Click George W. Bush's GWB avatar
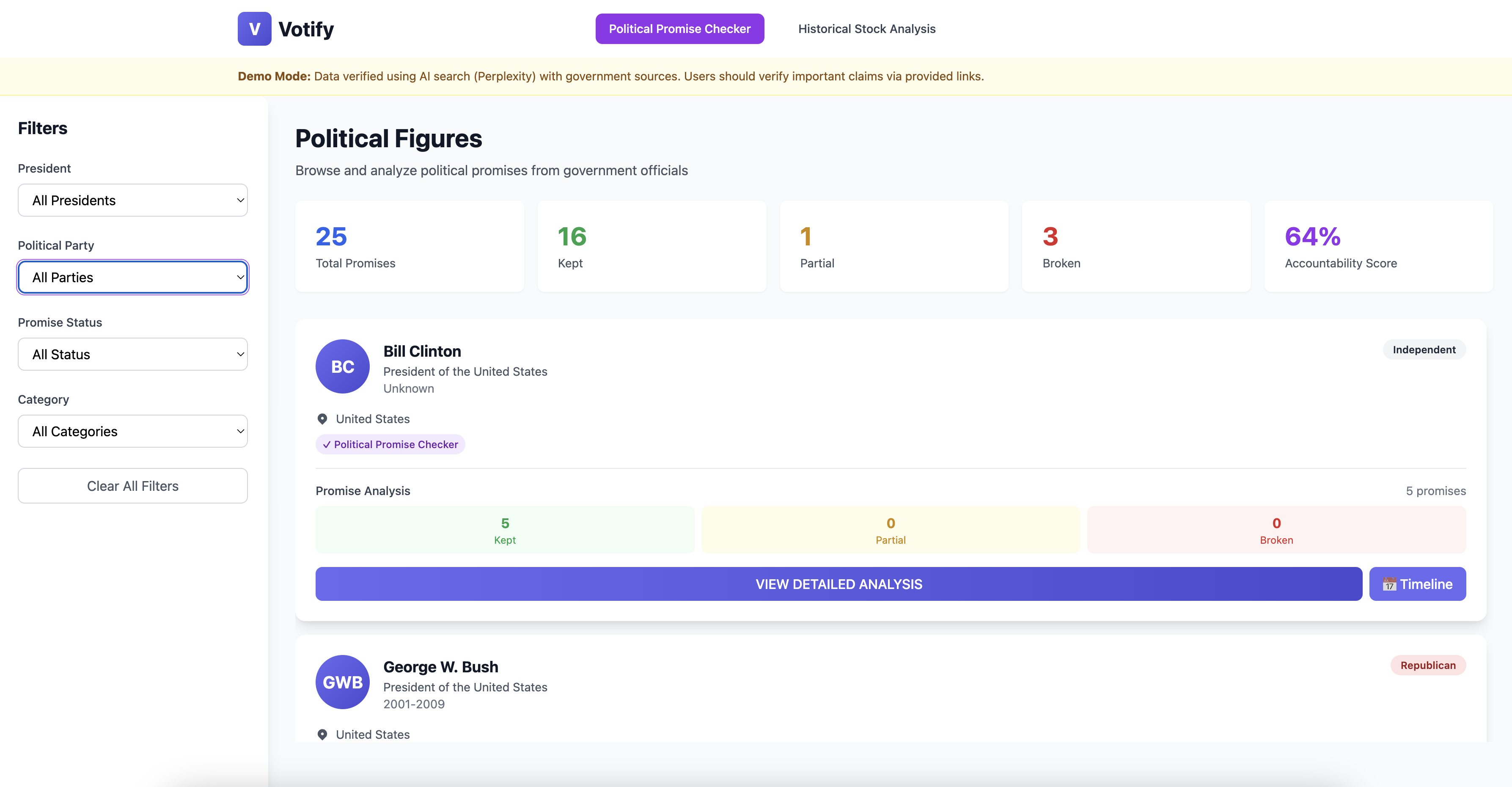This screenshot has height=787, width=1512. [x=342, y=682]
